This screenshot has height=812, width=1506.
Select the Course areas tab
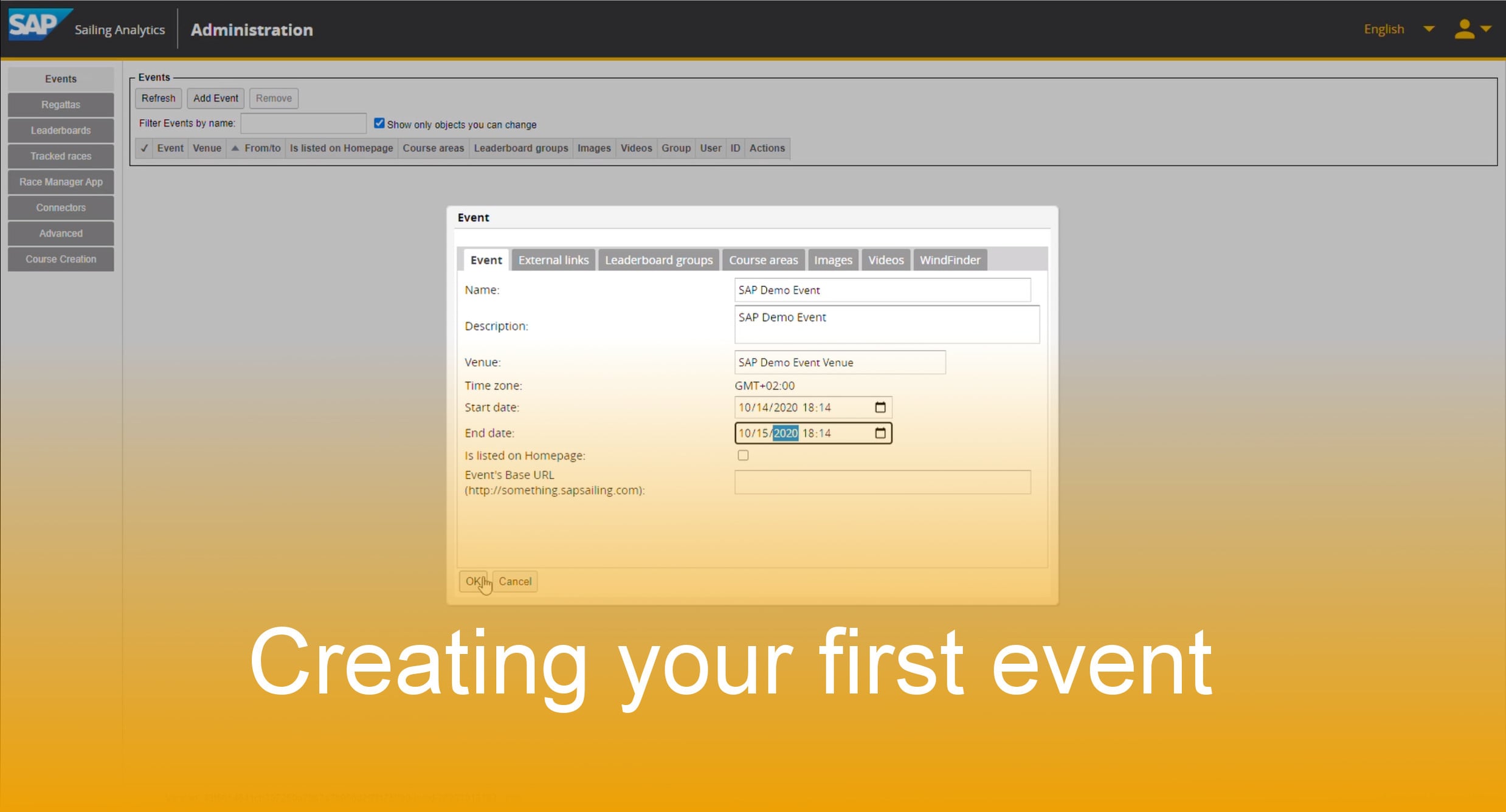point(763,260)
